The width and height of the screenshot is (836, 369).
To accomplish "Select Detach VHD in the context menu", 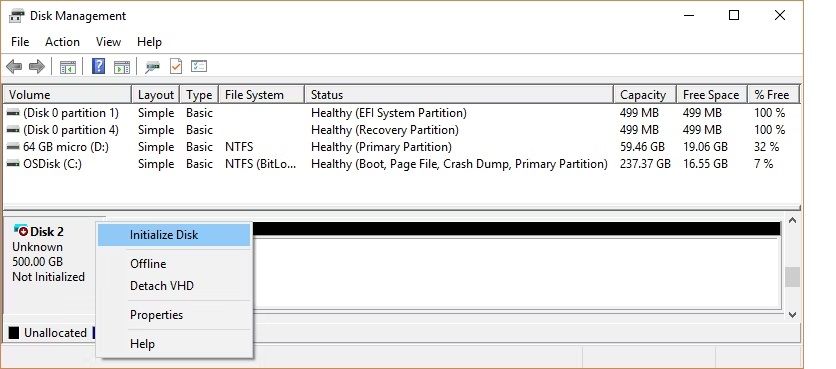I will pyautogui.click(x=174, y=286).
